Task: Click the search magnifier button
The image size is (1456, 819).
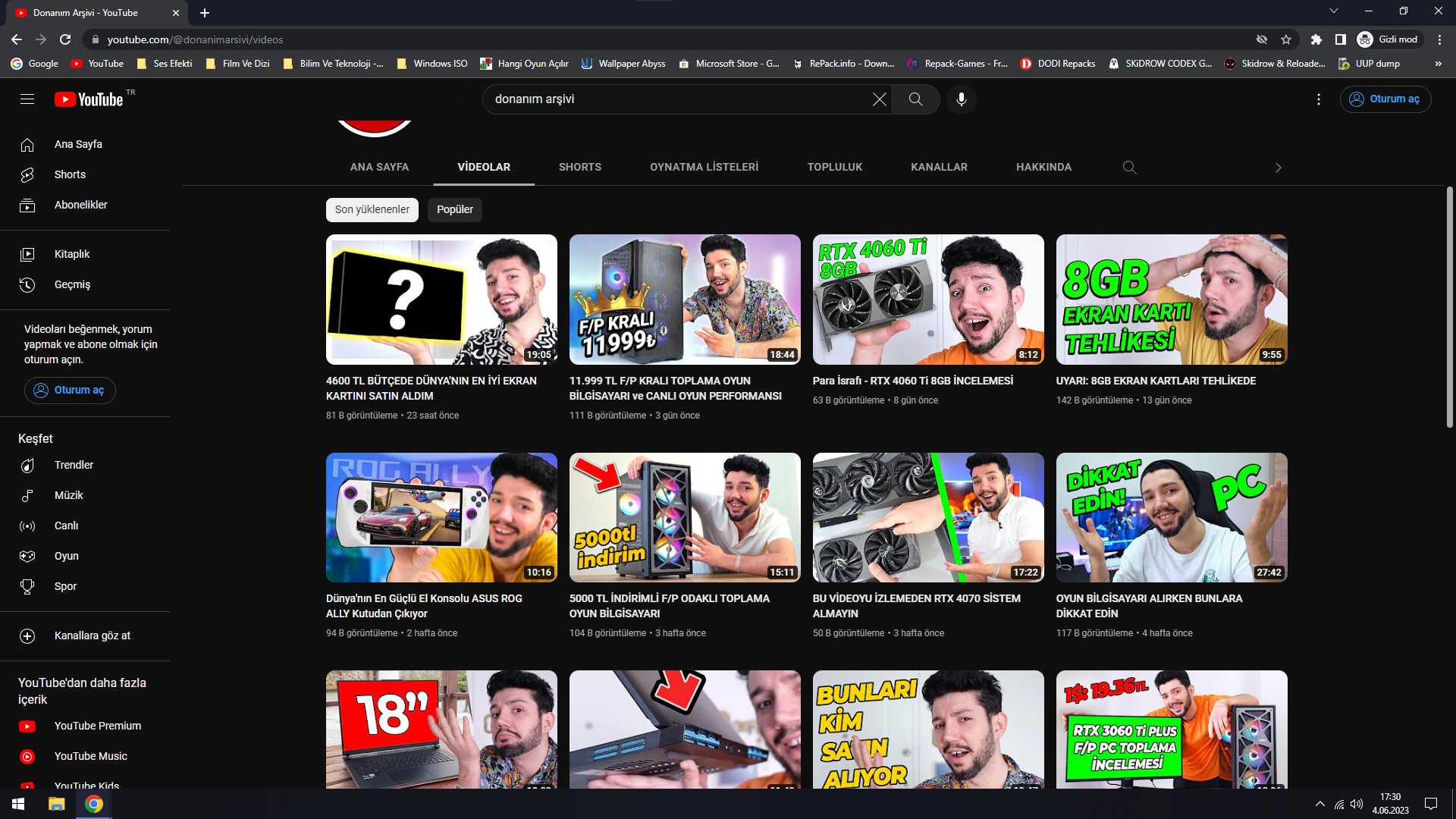Action: pos(916,99)
